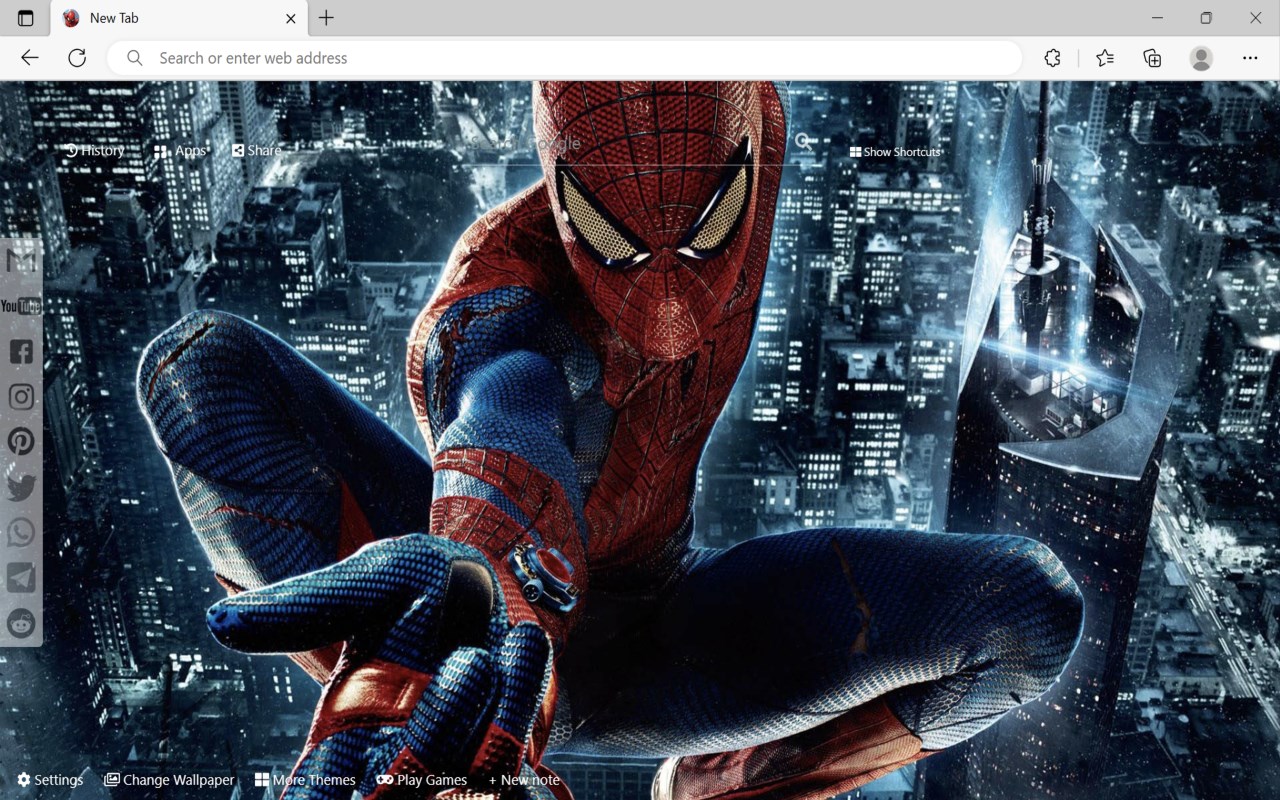Viewport: 1280px width, 800px height.
Task: Open the Gmail shortcut in the sidebar
Action: pyautogui.click(x=21, y=262)
